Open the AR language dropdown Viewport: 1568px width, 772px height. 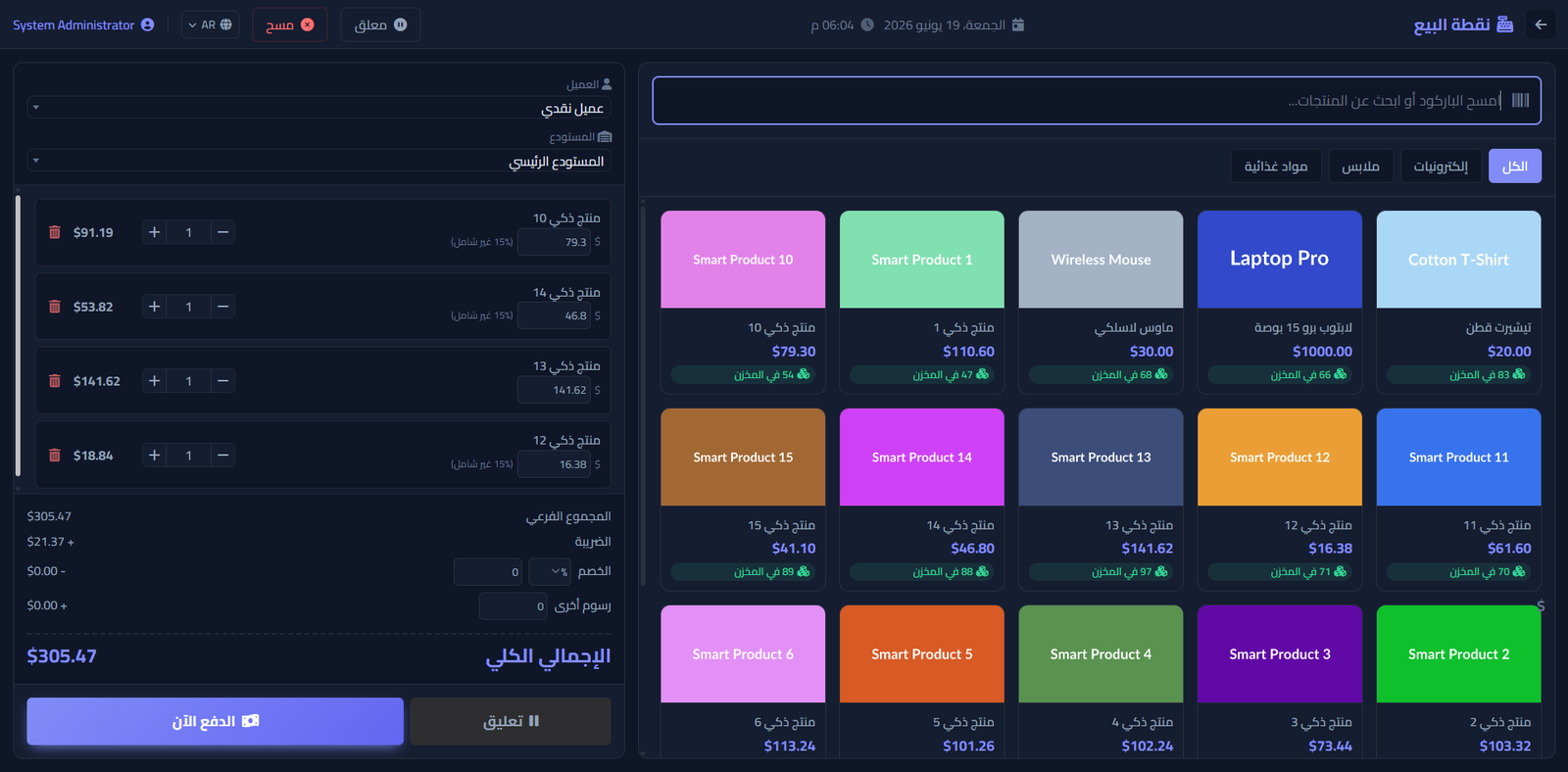click(x=210, y=24)
